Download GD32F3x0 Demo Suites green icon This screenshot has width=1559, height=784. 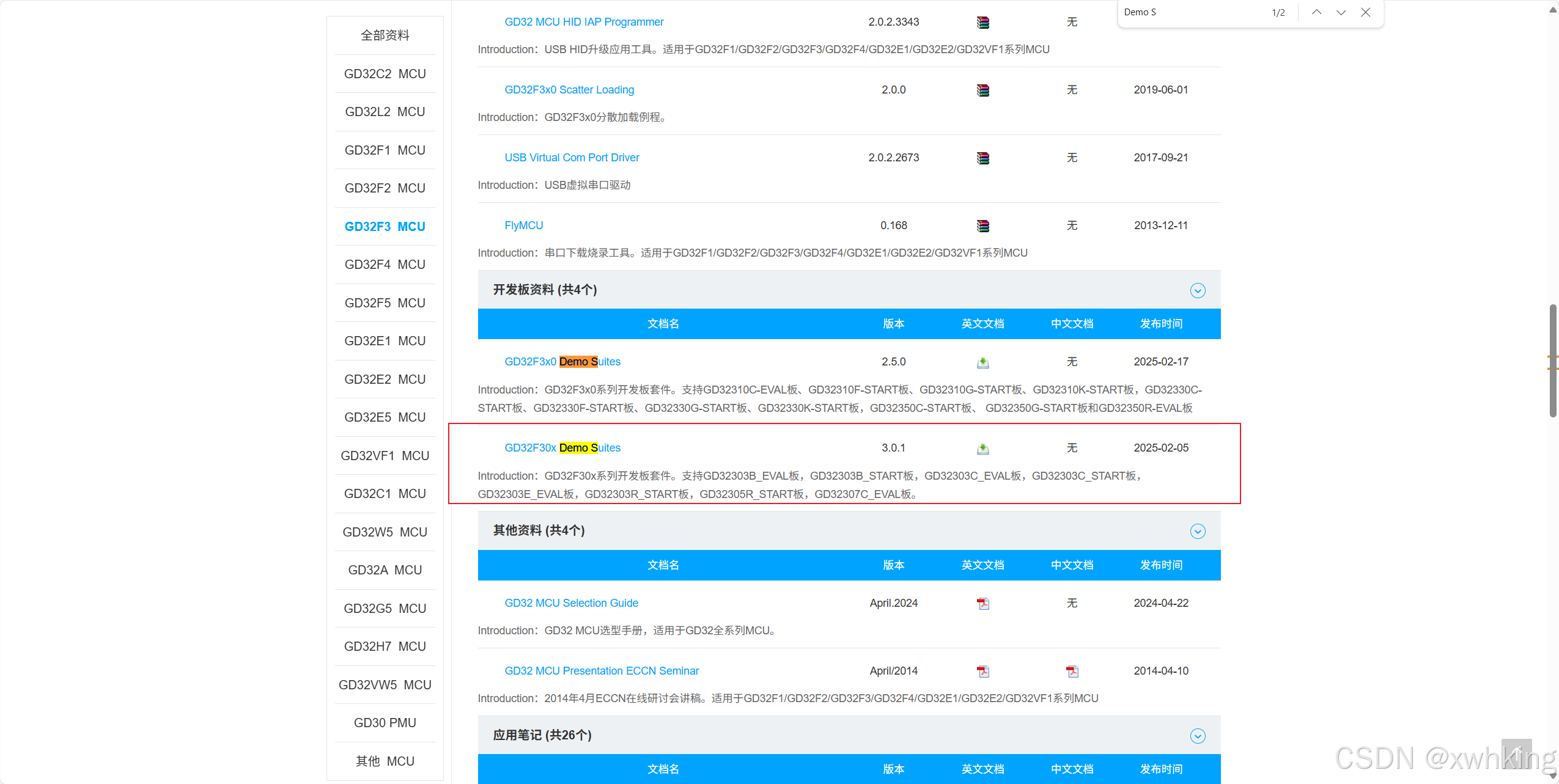click(982, 363)
